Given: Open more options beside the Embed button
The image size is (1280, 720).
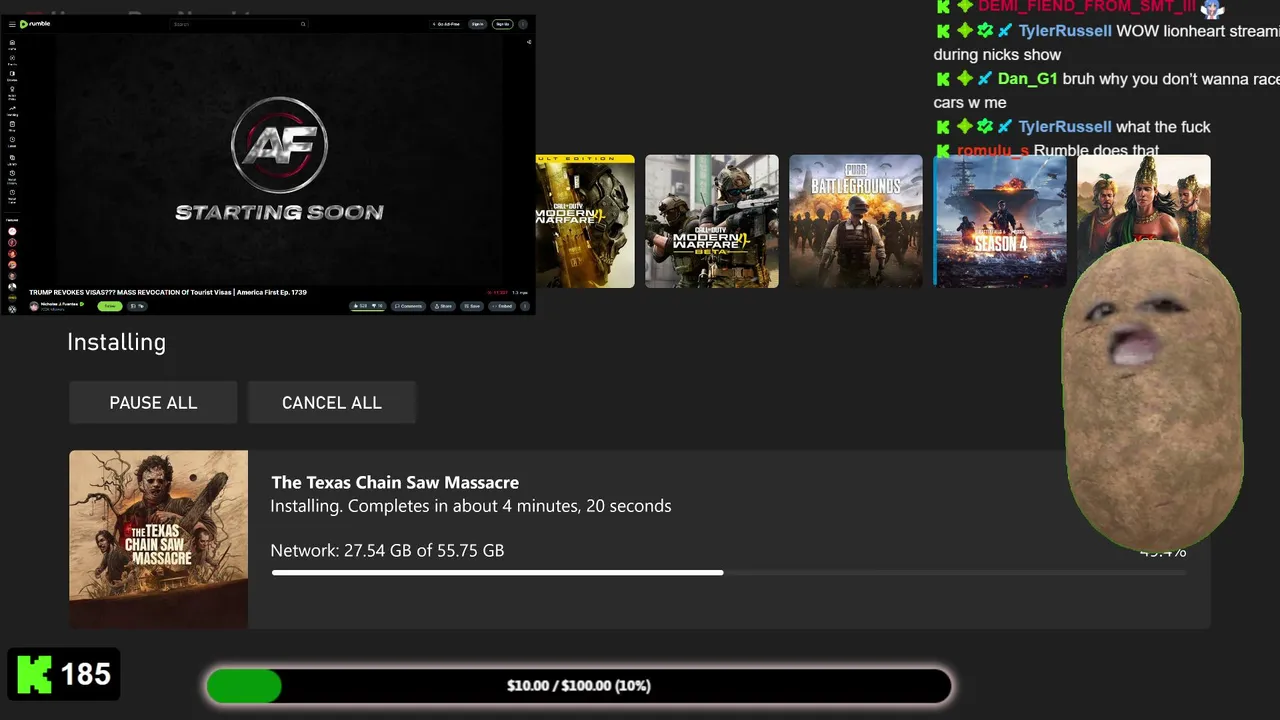Looking at the screenshot, I should [x=523, y=306].
